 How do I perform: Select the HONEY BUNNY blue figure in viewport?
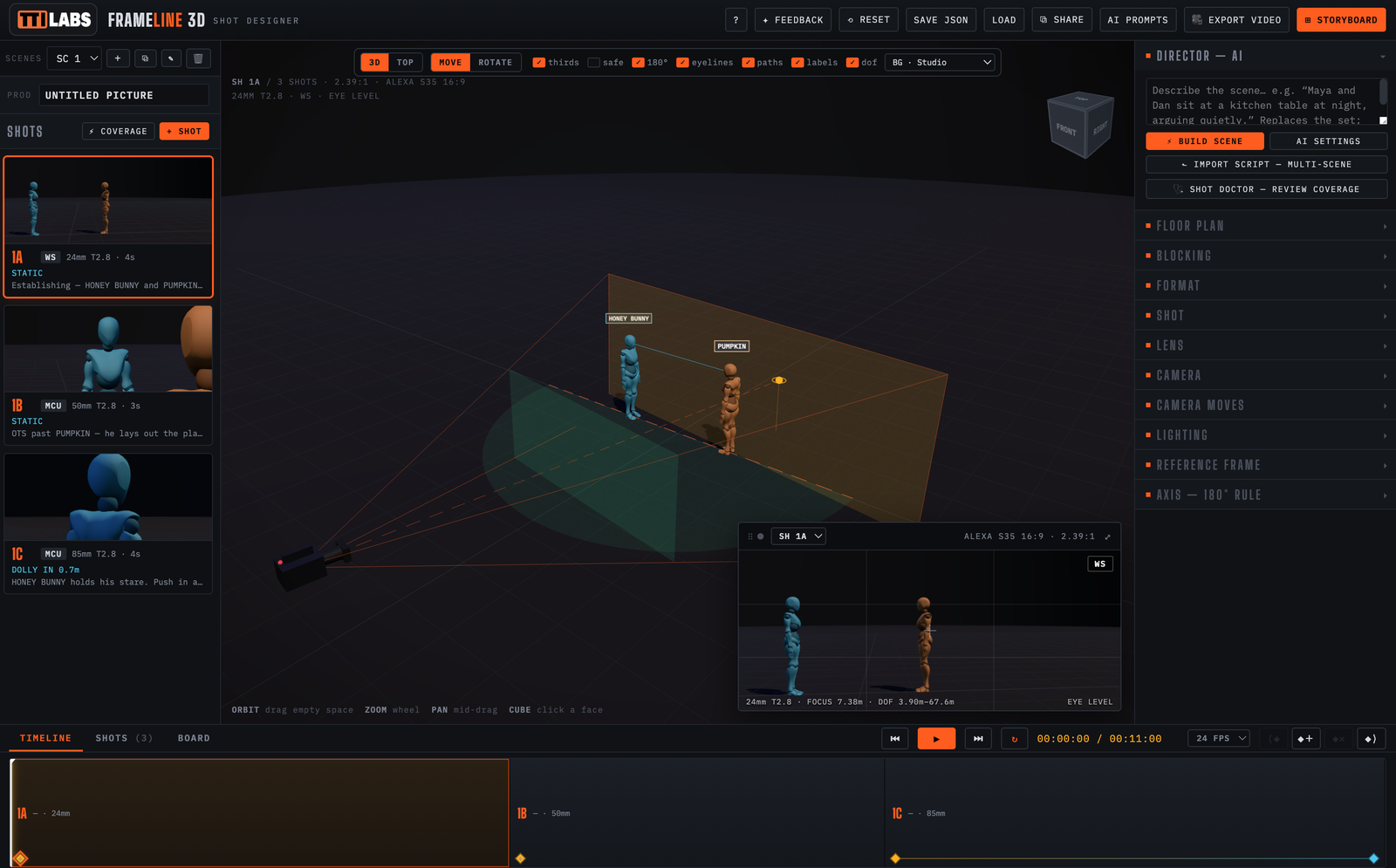[x=630, y=378]
